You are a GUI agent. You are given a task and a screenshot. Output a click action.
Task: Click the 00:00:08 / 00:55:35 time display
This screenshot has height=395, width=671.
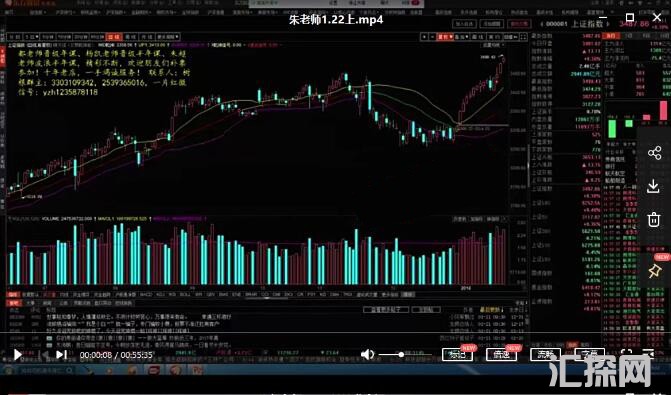(x=116, y=355)
